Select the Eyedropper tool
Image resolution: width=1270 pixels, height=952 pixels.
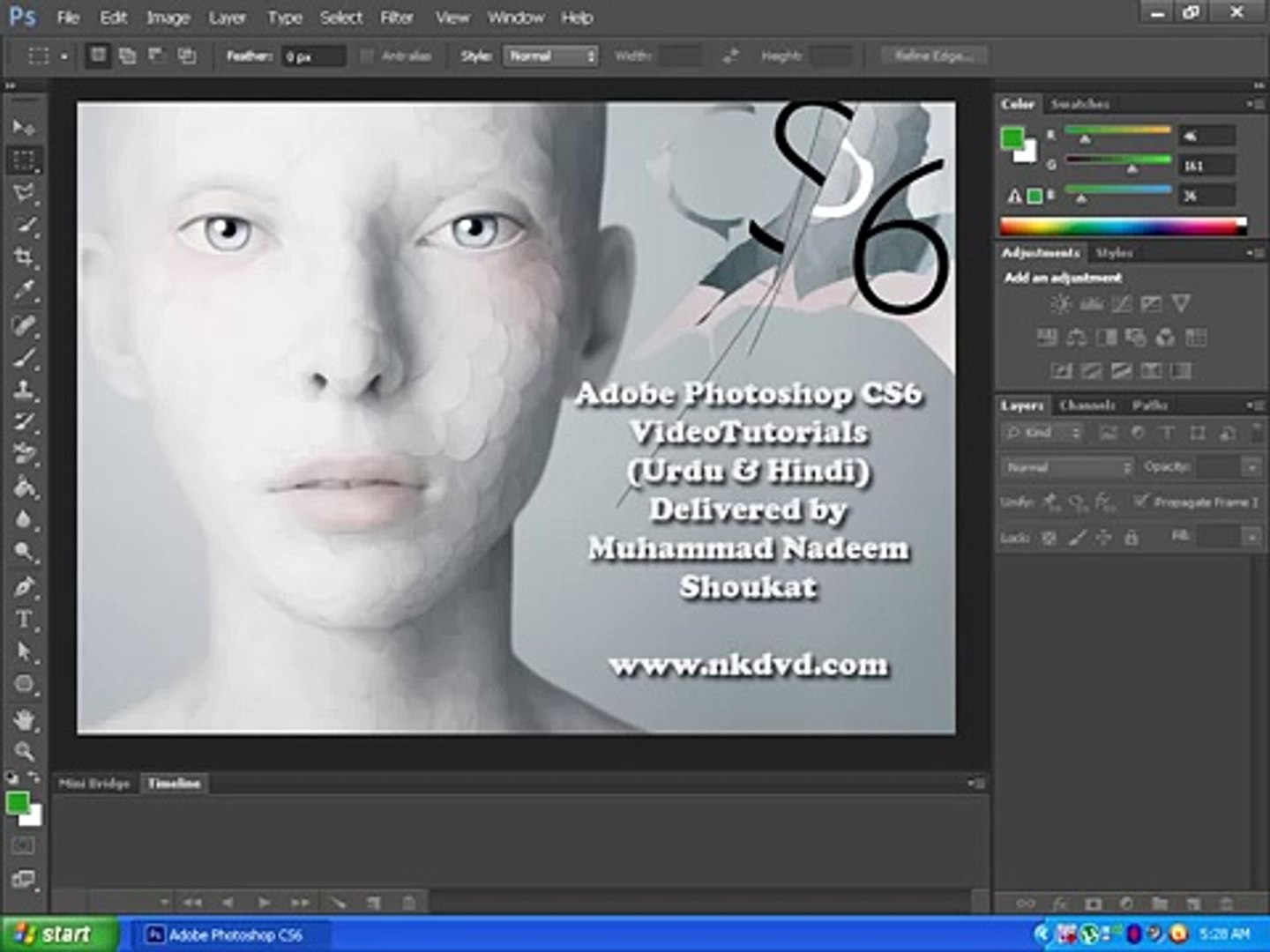coord(24,289)
